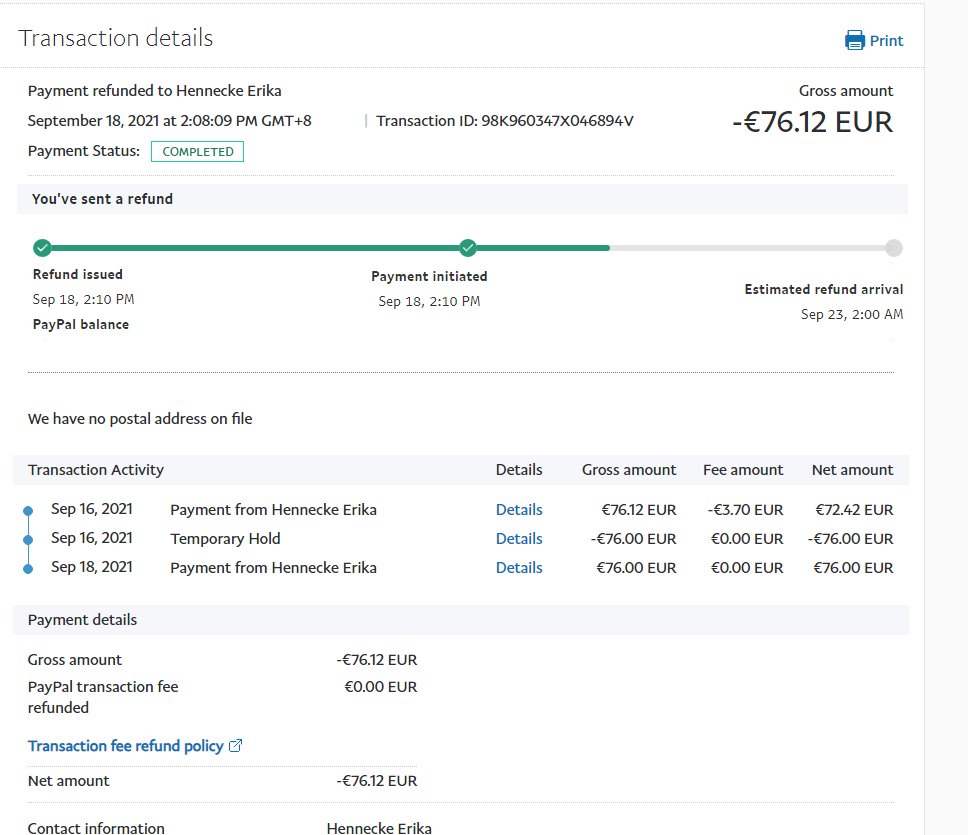Click the timeline dot for Temporary Hold

(x=28, y=540)
